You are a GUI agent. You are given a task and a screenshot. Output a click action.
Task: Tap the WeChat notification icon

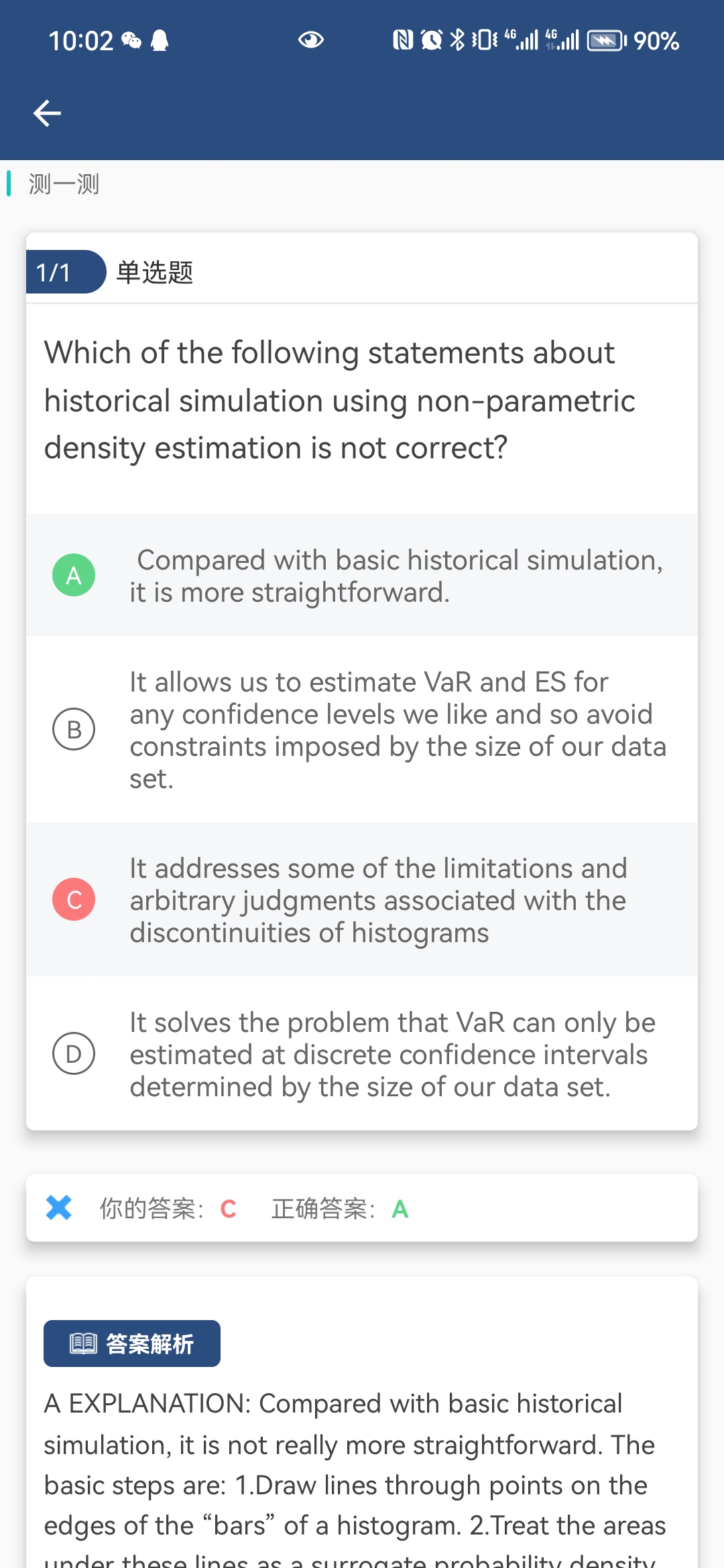[131, 41]
